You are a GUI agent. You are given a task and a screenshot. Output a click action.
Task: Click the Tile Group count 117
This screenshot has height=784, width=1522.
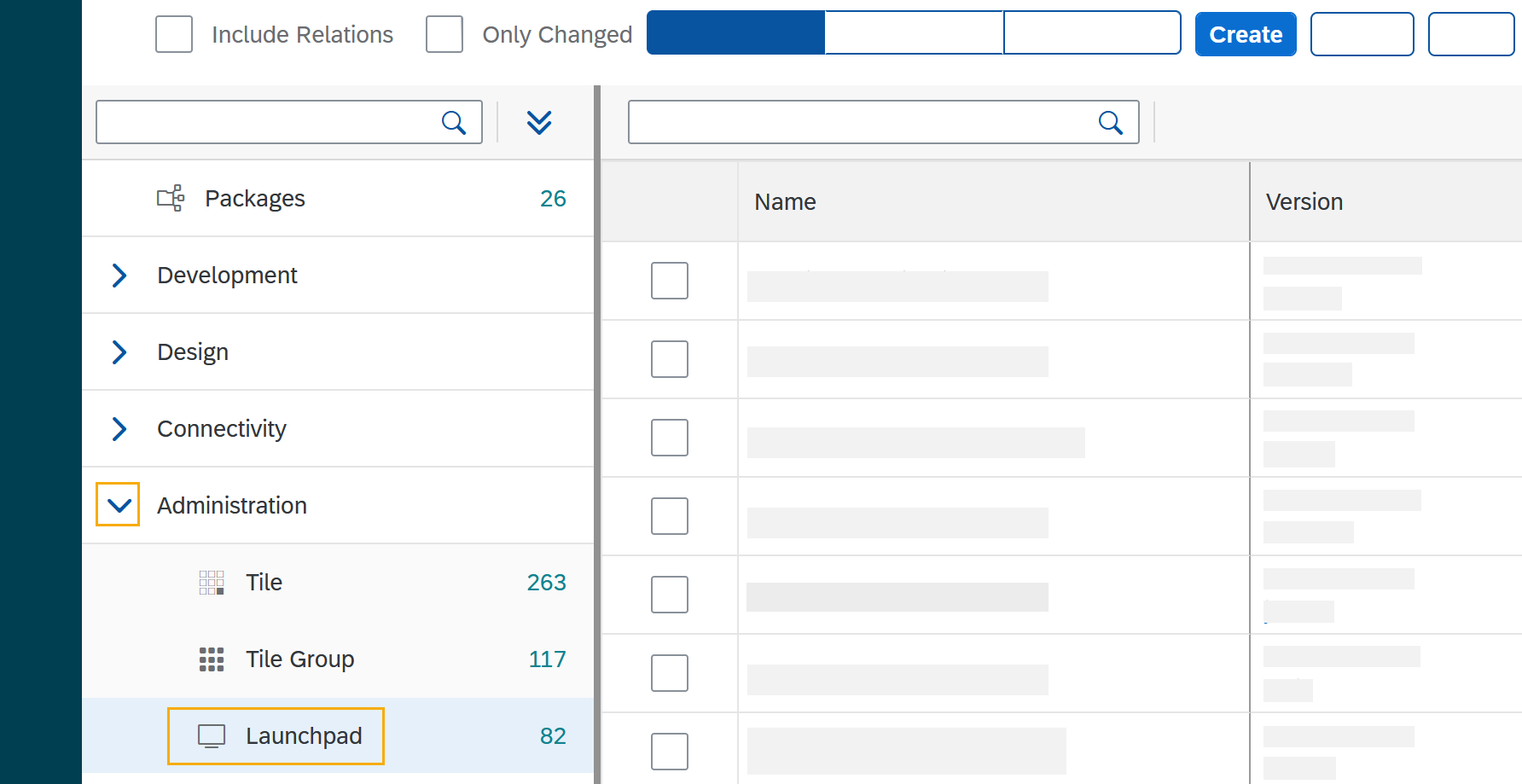[x=548, y=659]
